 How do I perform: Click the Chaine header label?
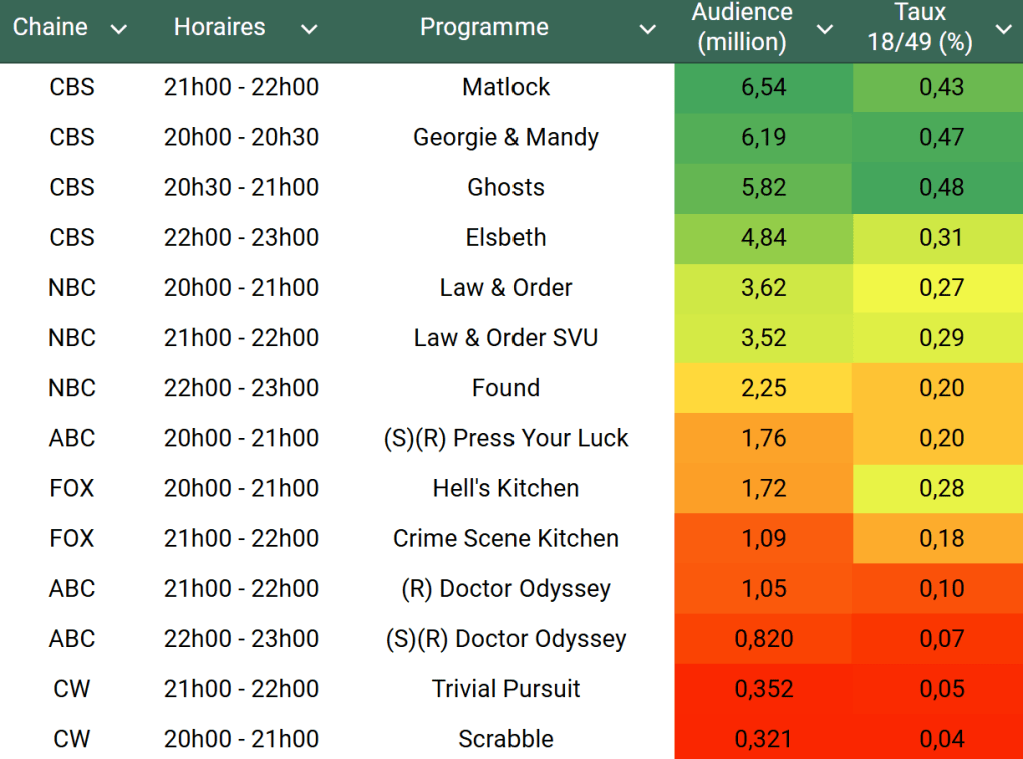50,27
